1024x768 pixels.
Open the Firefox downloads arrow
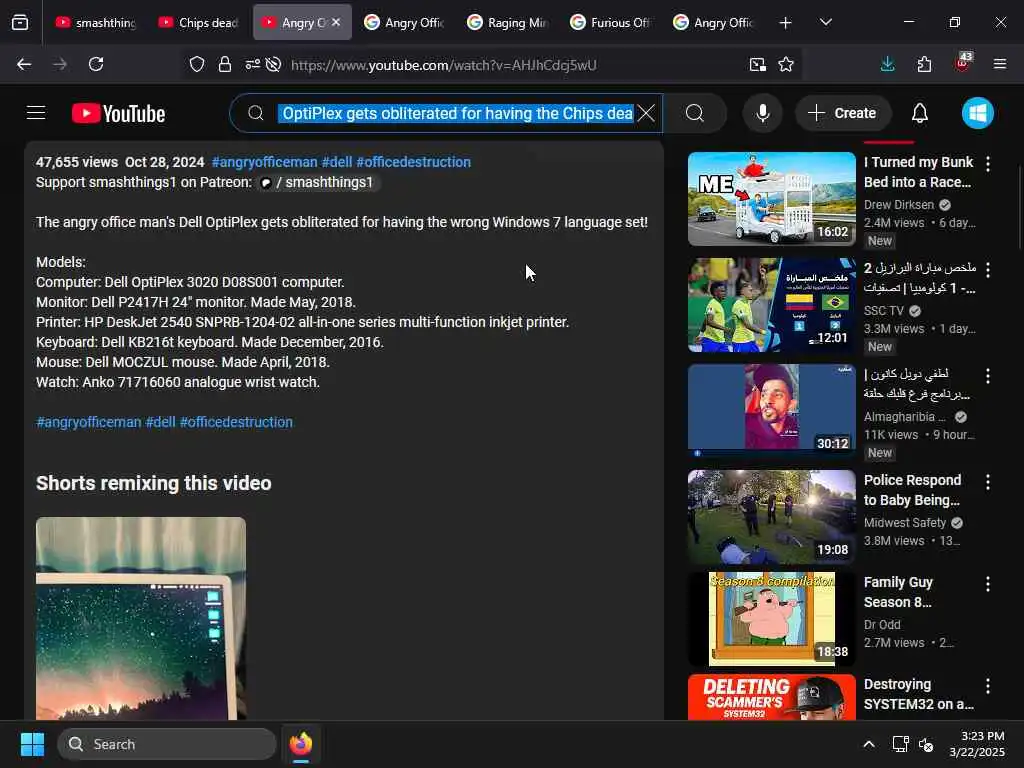point(888,64)
